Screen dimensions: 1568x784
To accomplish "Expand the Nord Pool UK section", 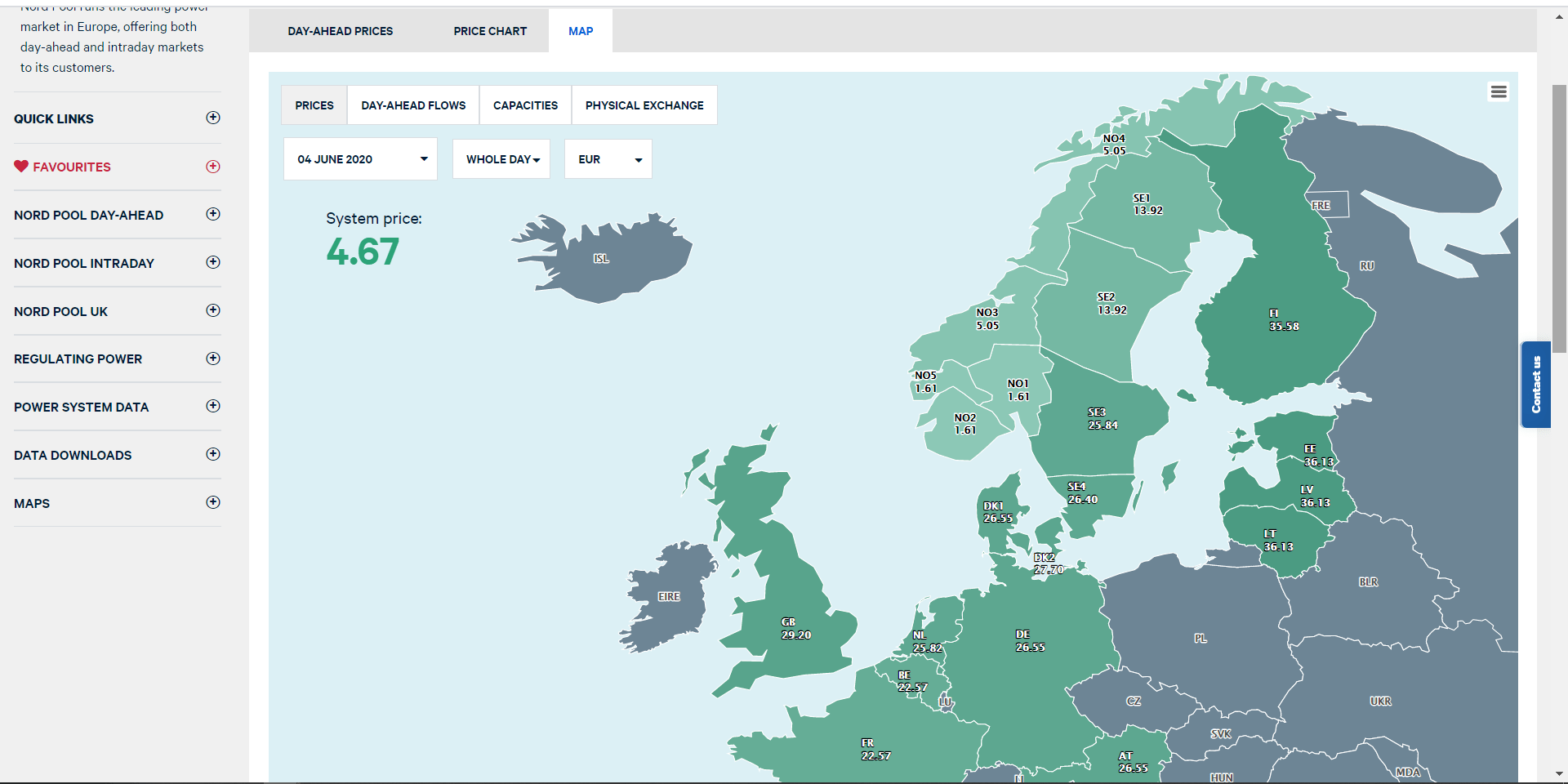I will [213, 310].
